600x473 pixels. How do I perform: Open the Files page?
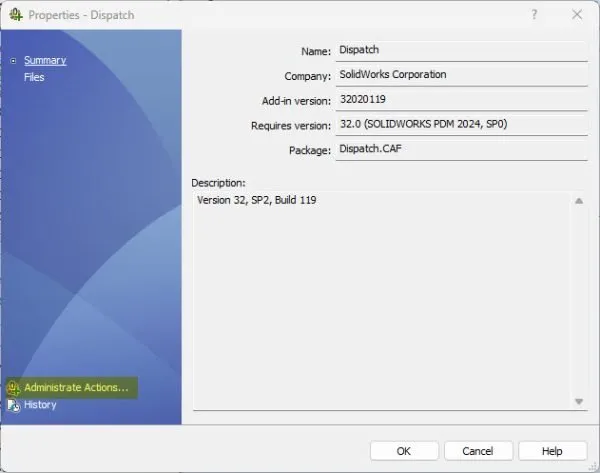[34, 77]
